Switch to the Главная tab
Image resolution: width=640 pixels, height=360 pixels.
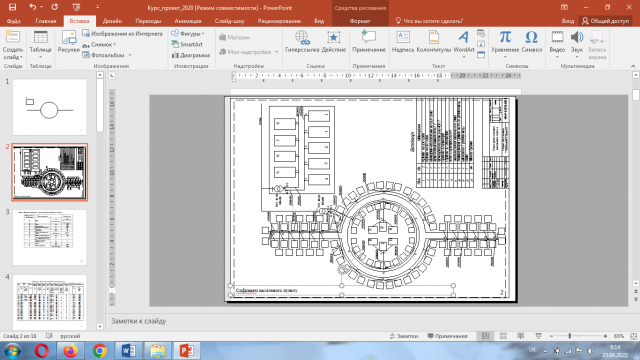tap(46, 21)
